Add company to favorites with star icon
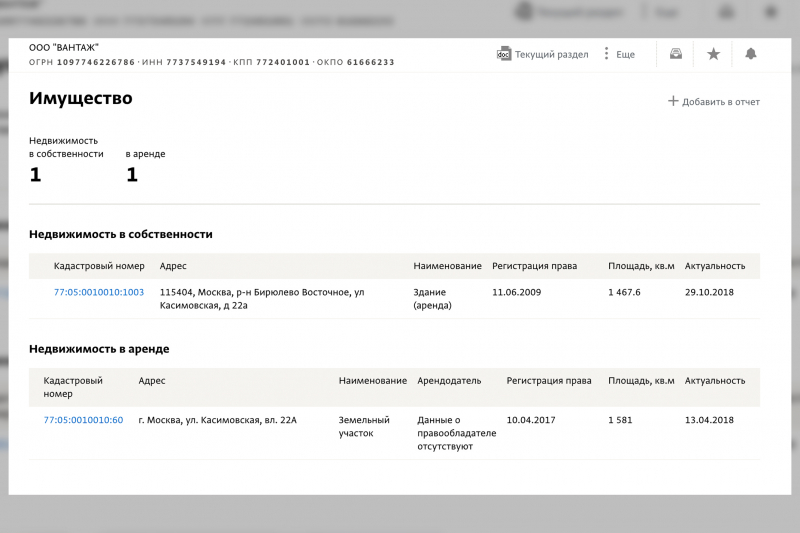800x533 pixels. coord(713,54)
